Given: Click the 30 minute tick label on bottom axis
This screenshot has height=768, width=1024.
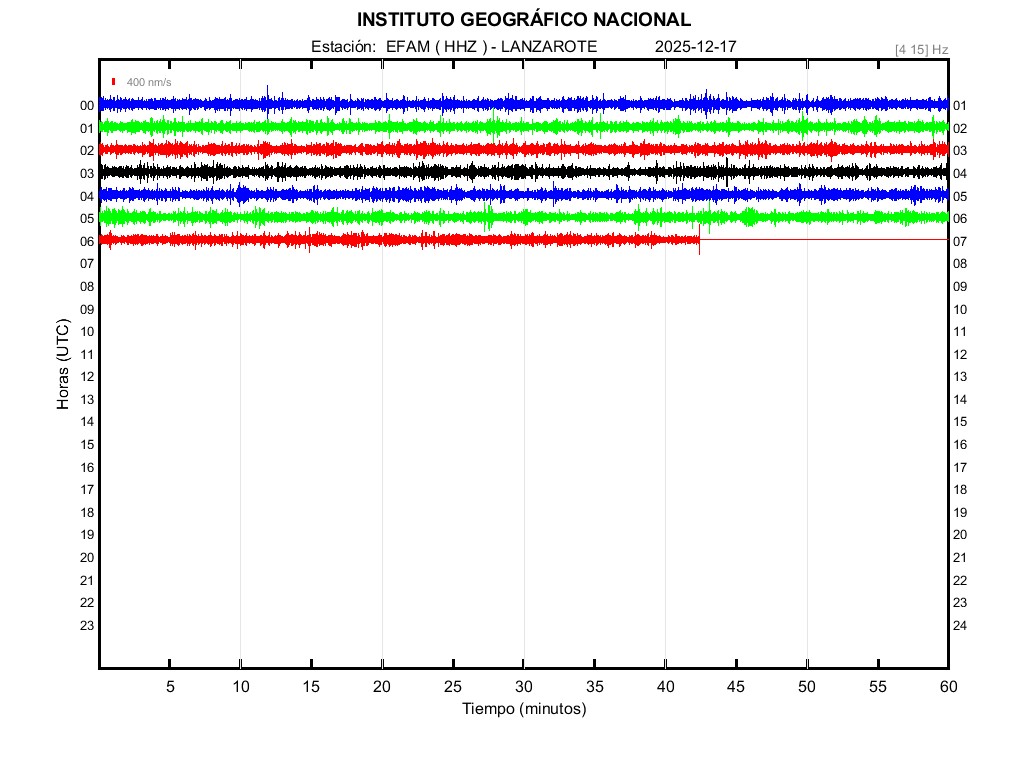Looking at the screenshot, I should [x=524, y=687].
